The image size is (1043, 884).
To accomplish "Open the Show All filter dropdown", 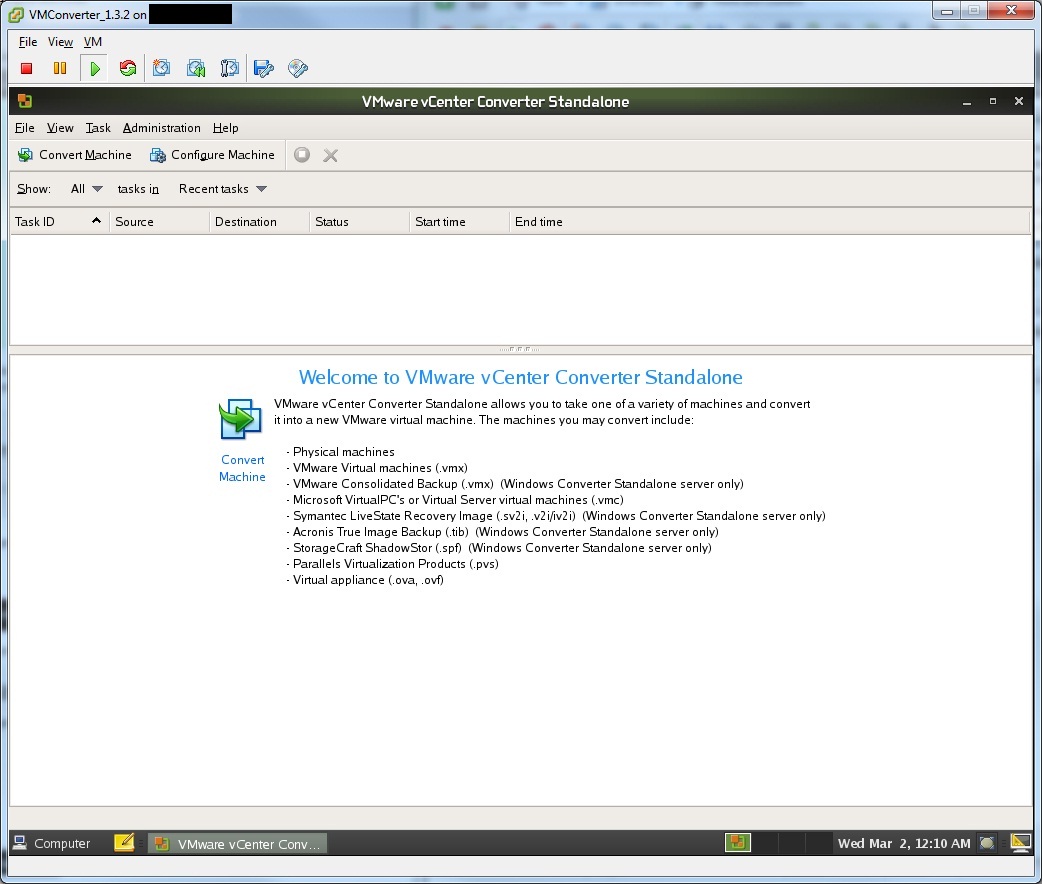I will (86, 189).
